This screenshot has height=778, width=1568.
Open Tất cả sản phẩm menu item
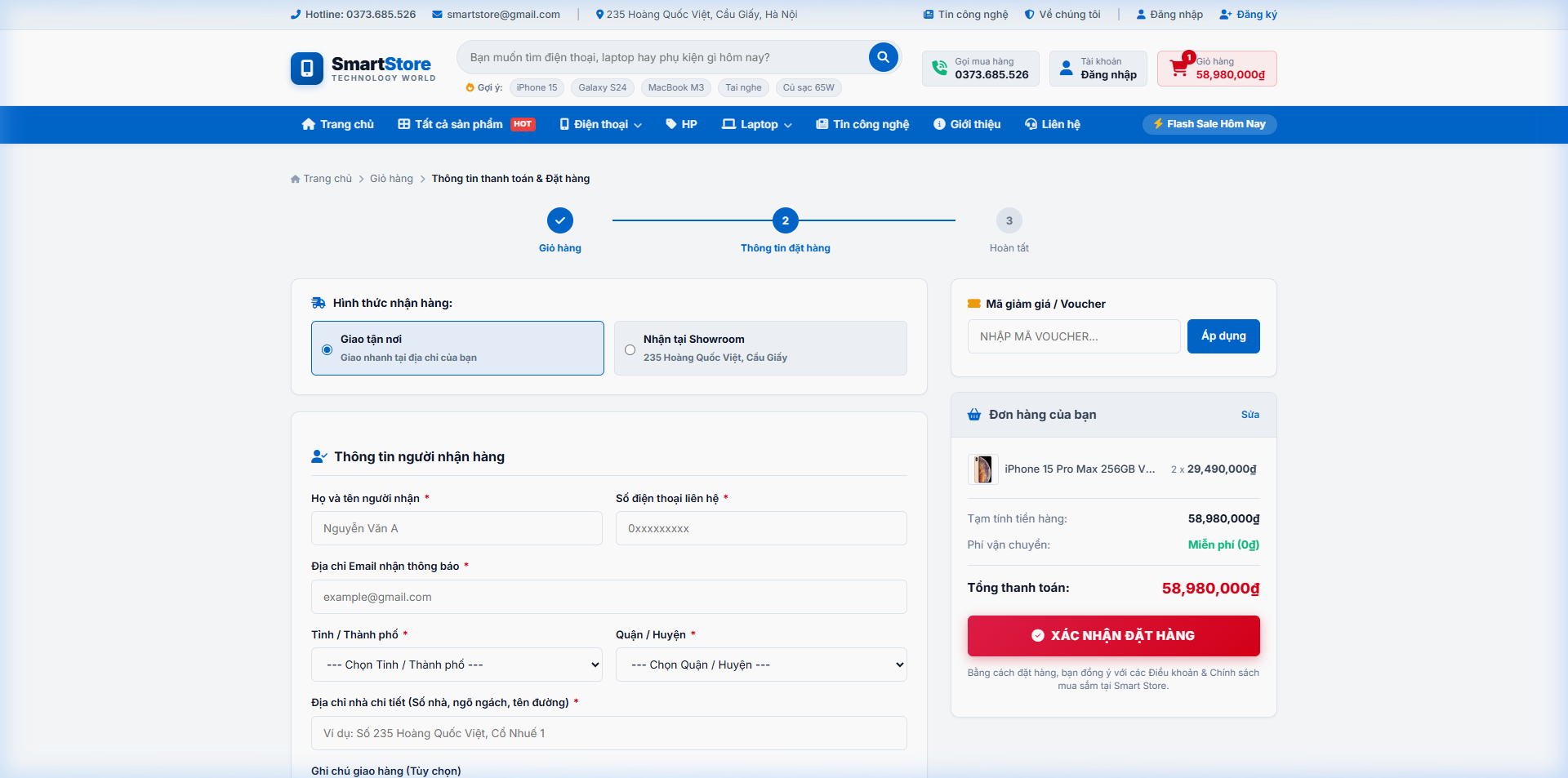pyautogui.click(x=465, y=124)
